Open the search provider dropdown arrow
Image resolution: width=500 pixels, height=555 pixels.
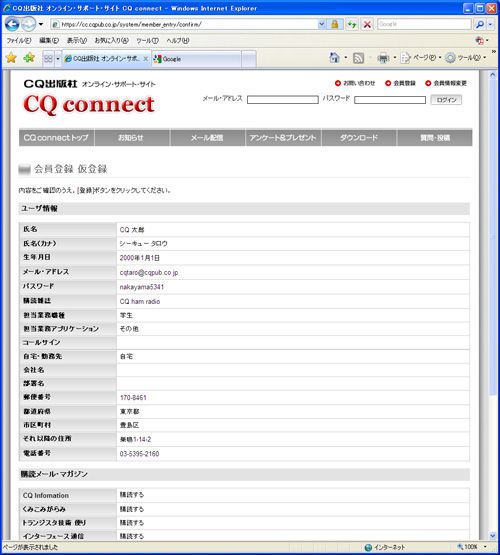coord(490,24)
